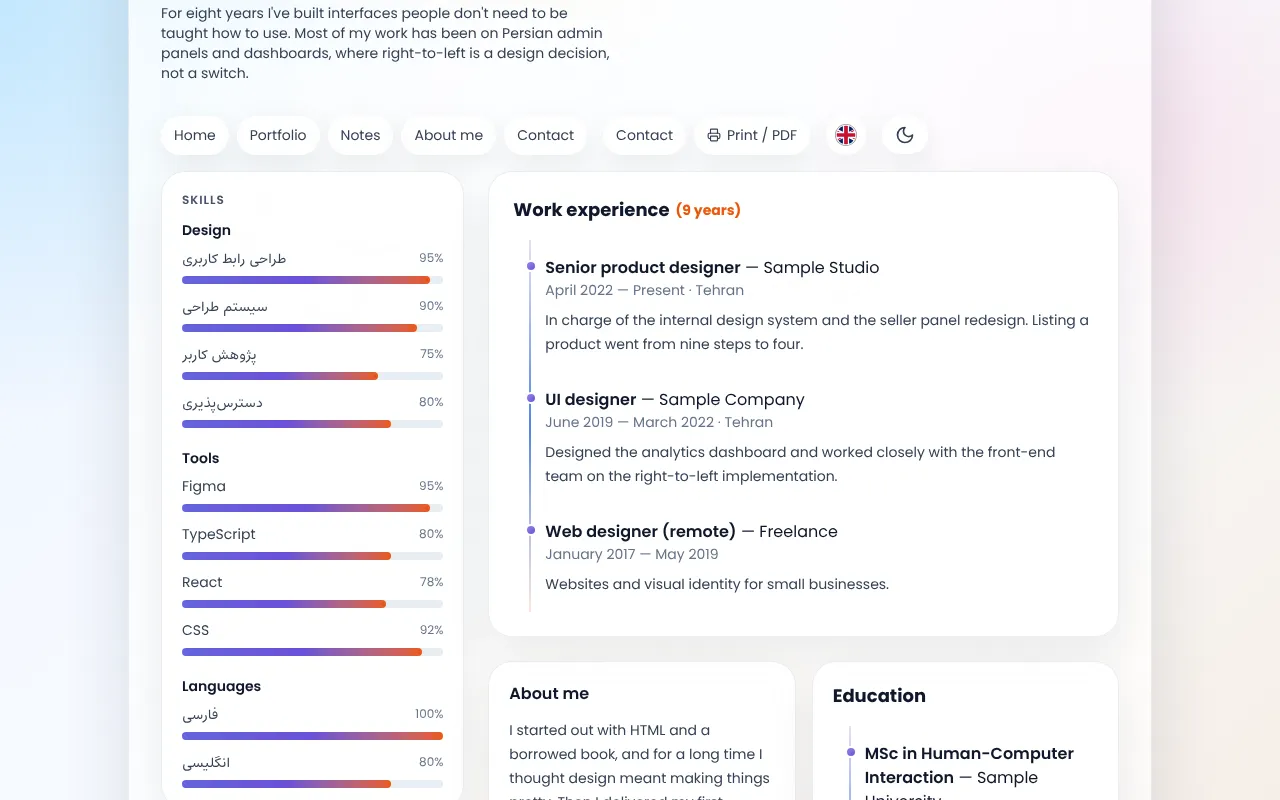
Task: Click the first Contact nav button
Action: point(546,135)
